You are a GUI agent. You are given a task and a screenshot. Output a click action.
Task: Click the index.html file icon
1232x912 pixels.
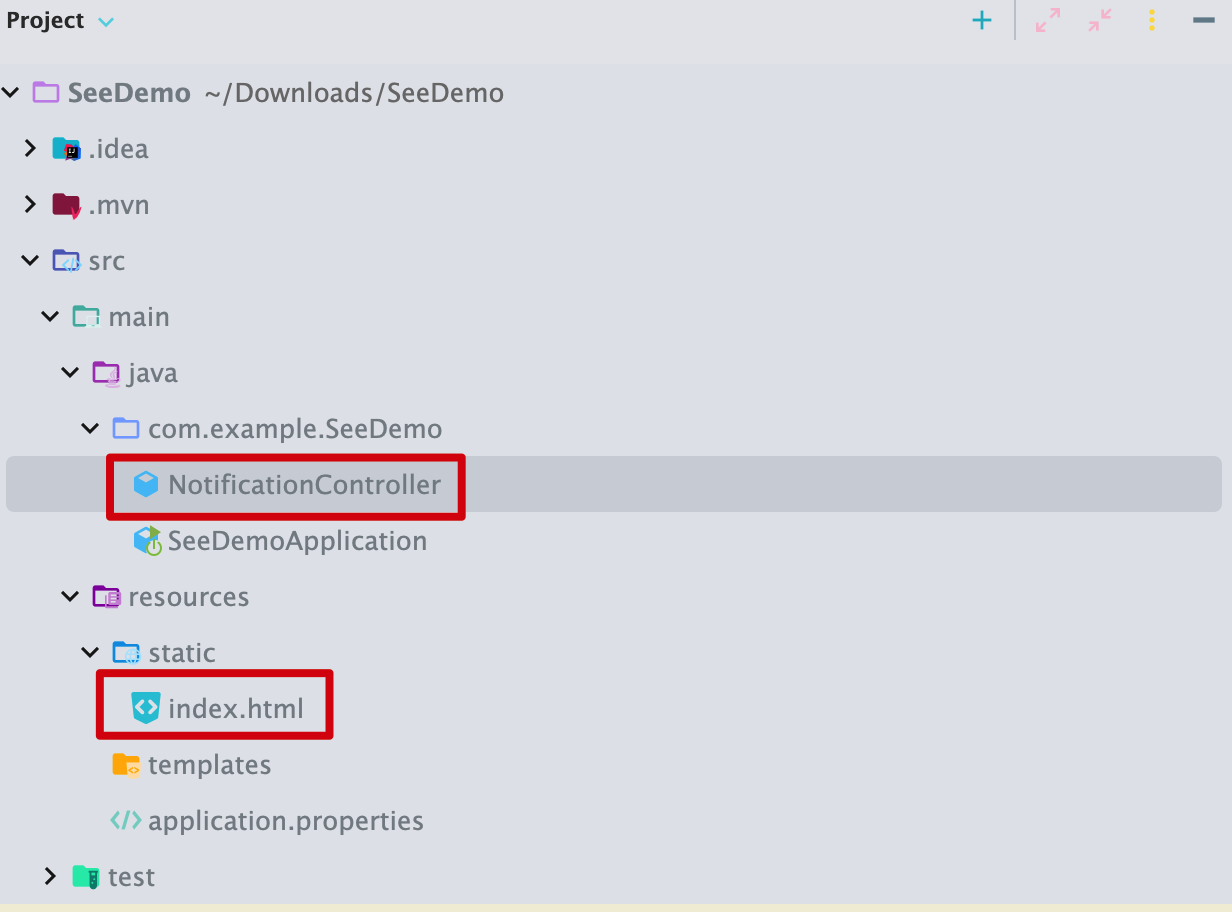coord(146,709)
